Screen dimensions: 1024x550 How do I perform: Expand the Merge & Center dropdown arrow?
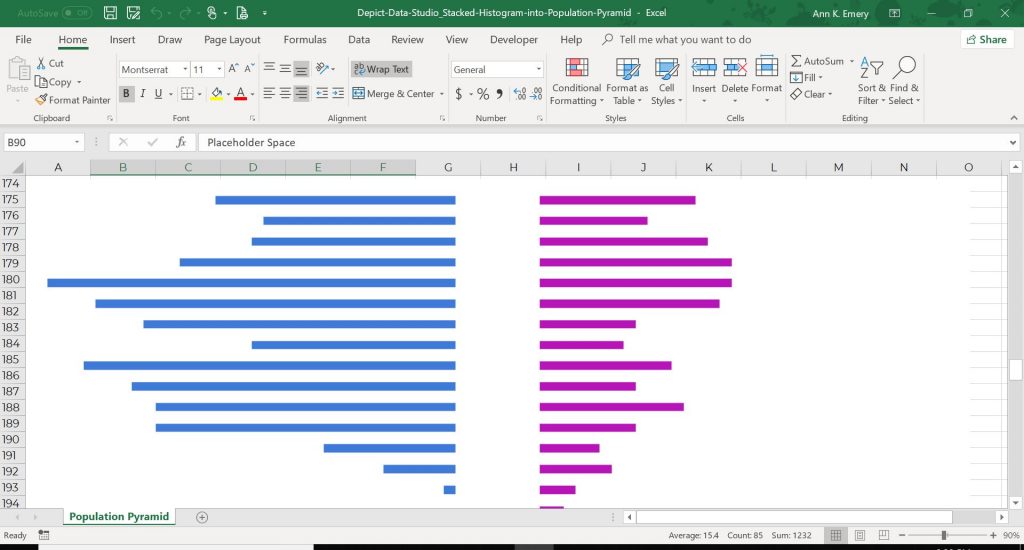(441, 94)
